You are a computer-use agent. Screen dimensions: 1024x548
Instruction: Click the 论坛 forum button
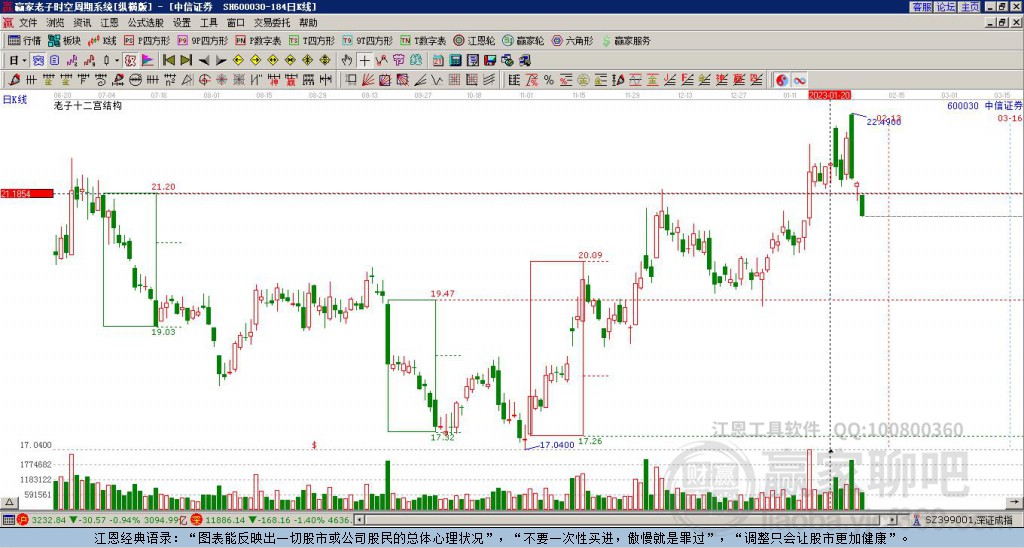pyautogui.click(x=945, y=7)
